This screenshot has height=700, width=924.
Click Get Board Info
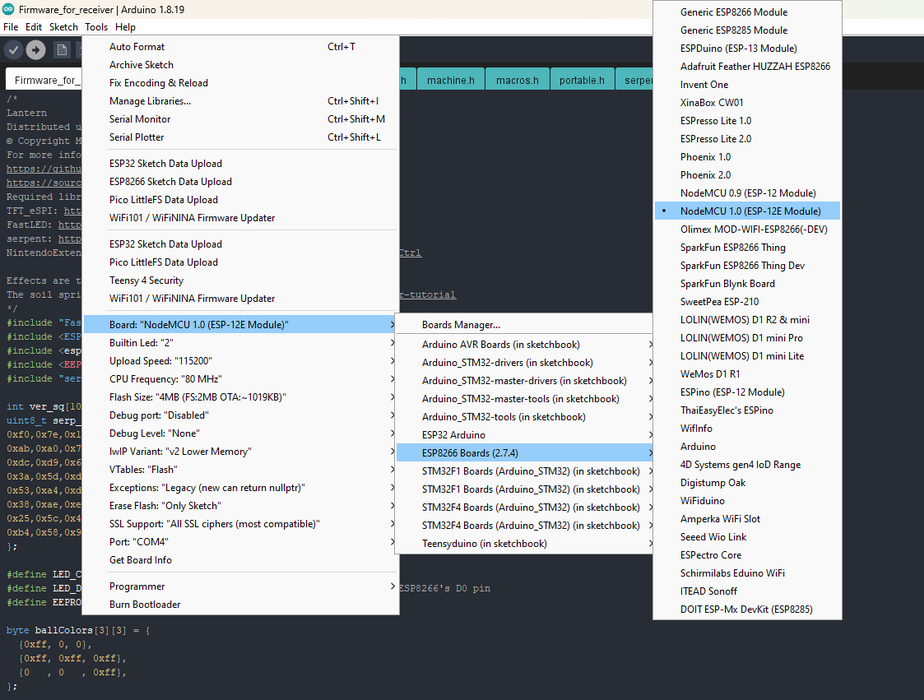click(x=241, y=560)
